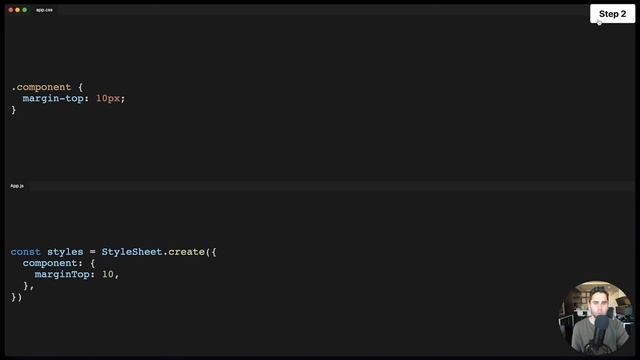This screenshot has width=640, height=360.
Task: Click the closing brace of .component rule
Action: click(13, 110)
